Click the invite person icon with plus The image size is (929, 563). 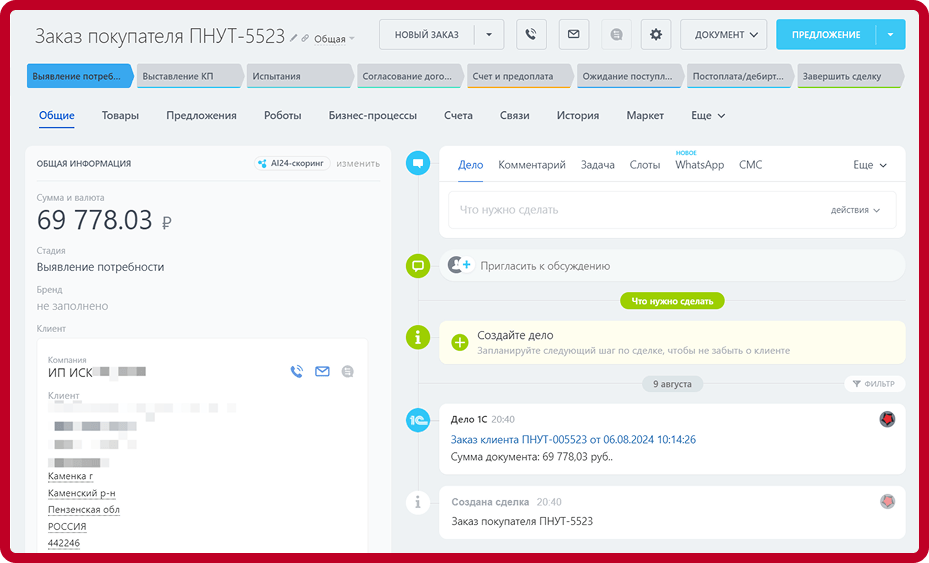tap(460, 265)
